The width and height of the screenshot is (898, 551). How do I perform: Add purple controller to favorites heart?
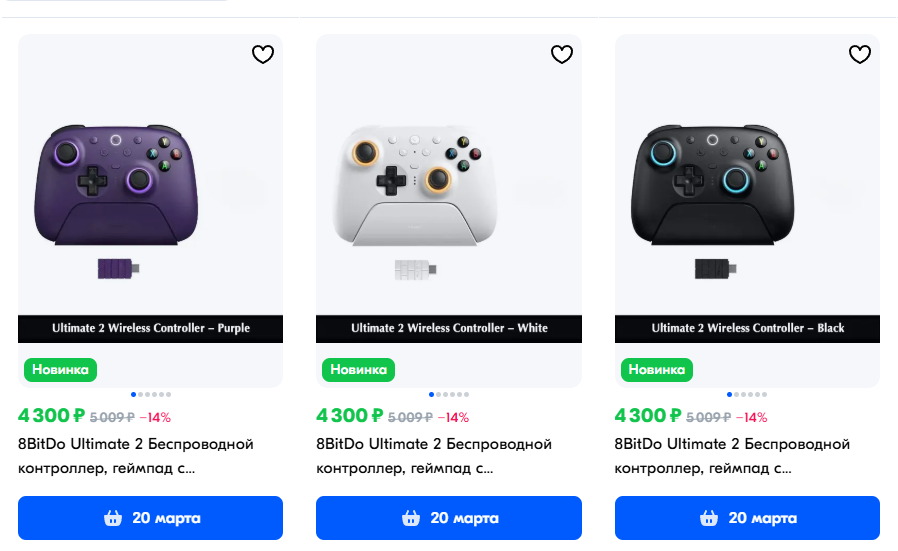click(x=263, y=54)
